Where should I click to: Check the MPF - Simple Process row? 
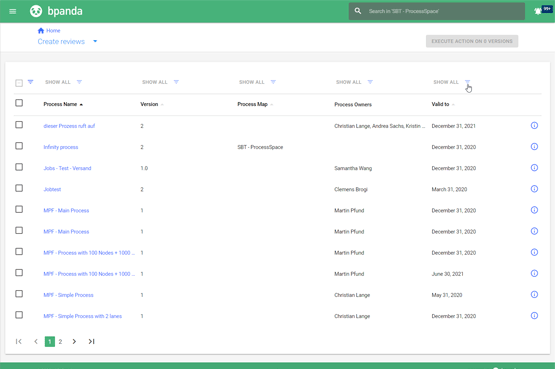(19, 294)
